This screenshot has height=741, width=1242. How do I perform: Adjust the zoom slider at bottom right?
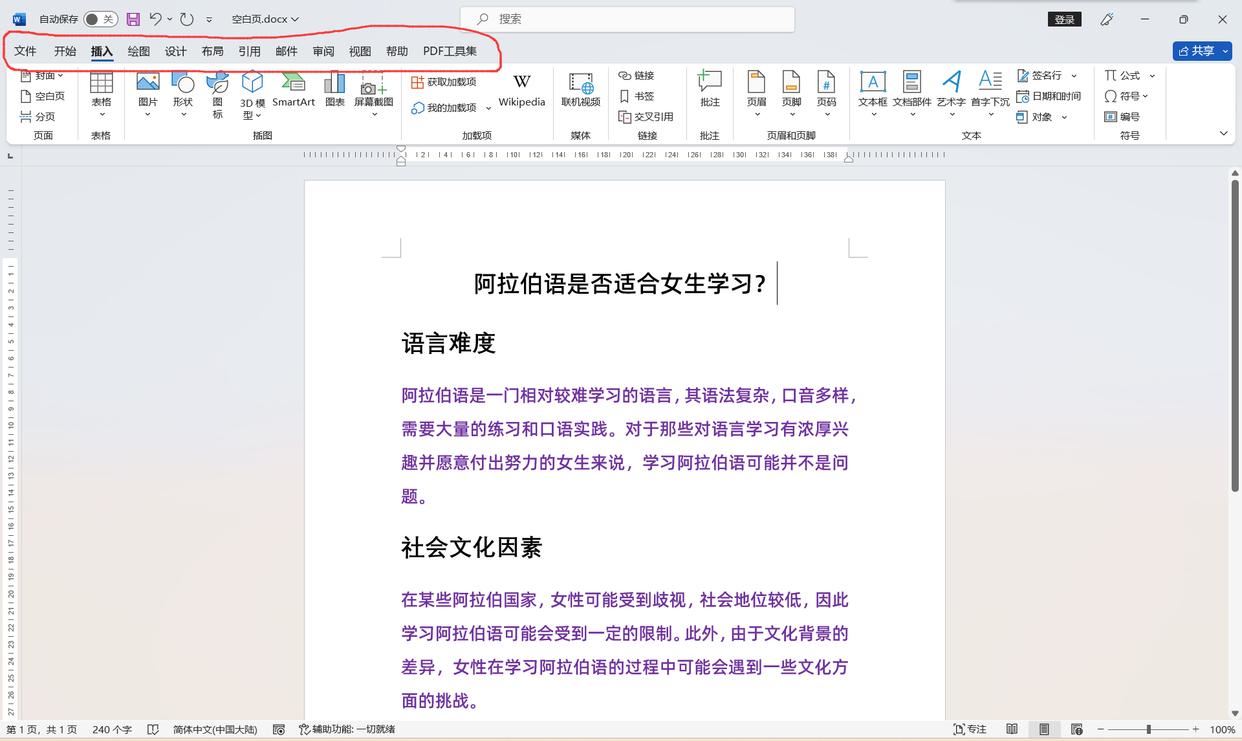point(1146,728)
